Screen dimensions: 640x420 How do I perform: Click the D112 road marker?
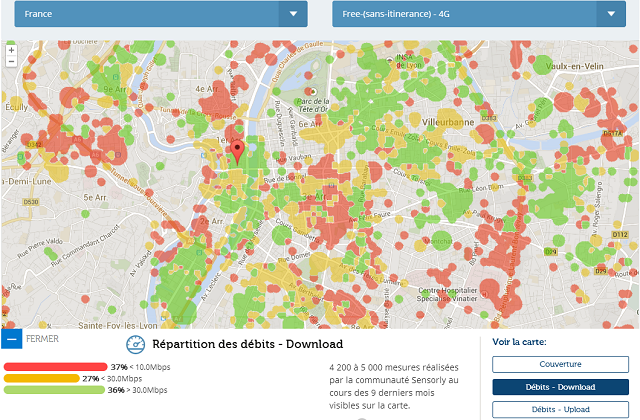(x=620, y=234)
